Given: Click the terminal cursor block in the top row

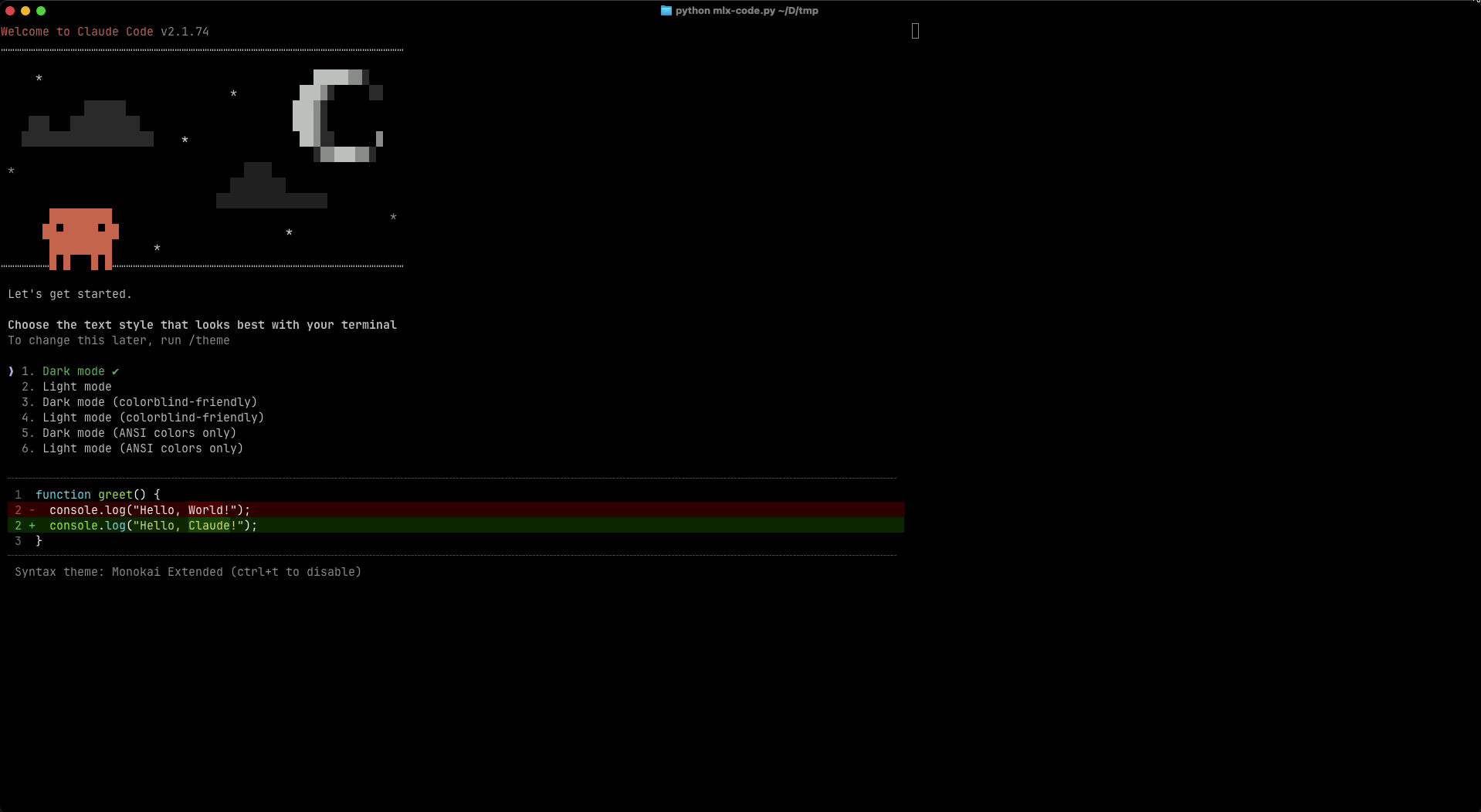Looking at the screenshot, I should click(915, 31).
